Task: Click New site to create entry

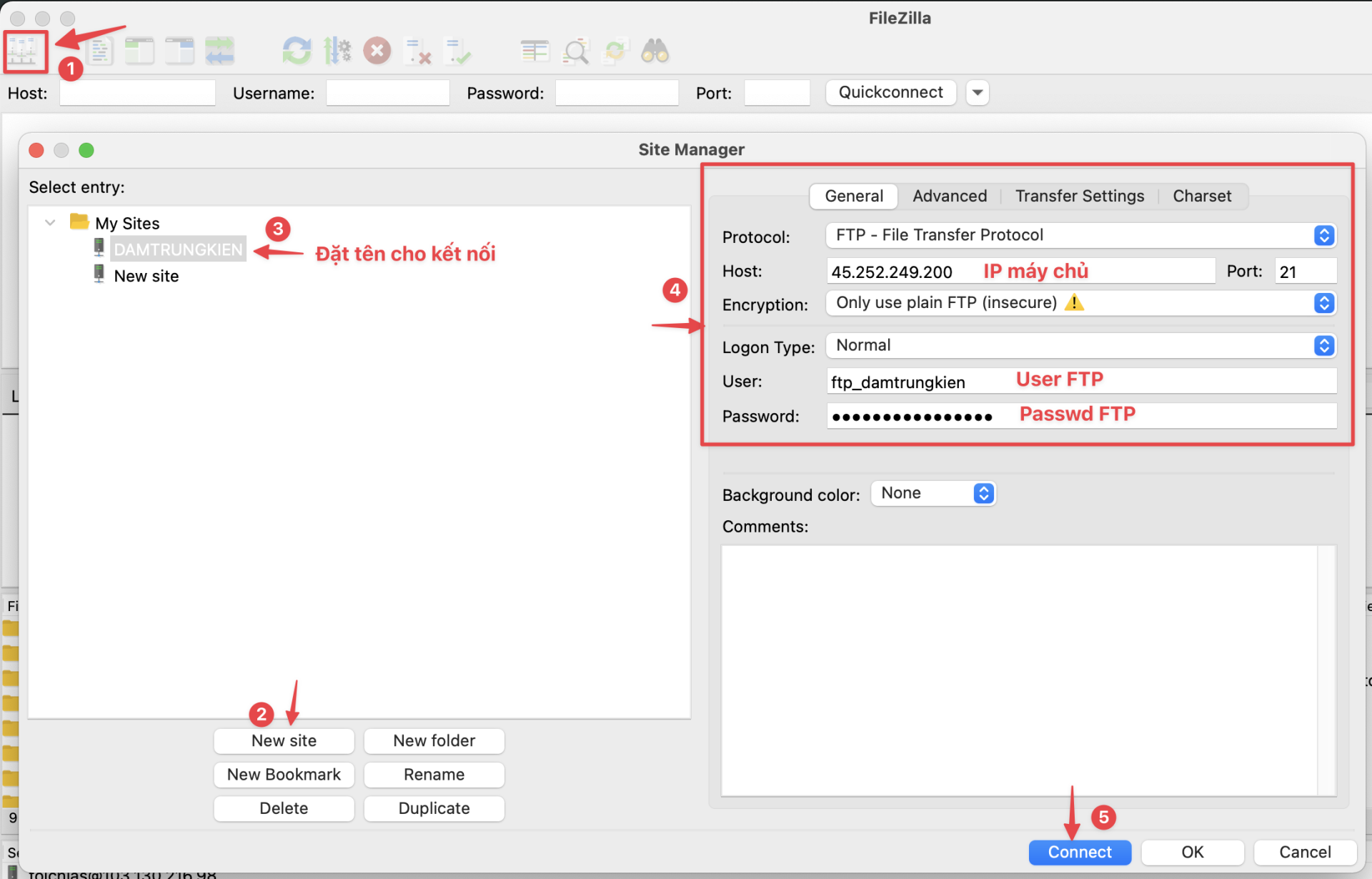Action: (x=283, y=740)
